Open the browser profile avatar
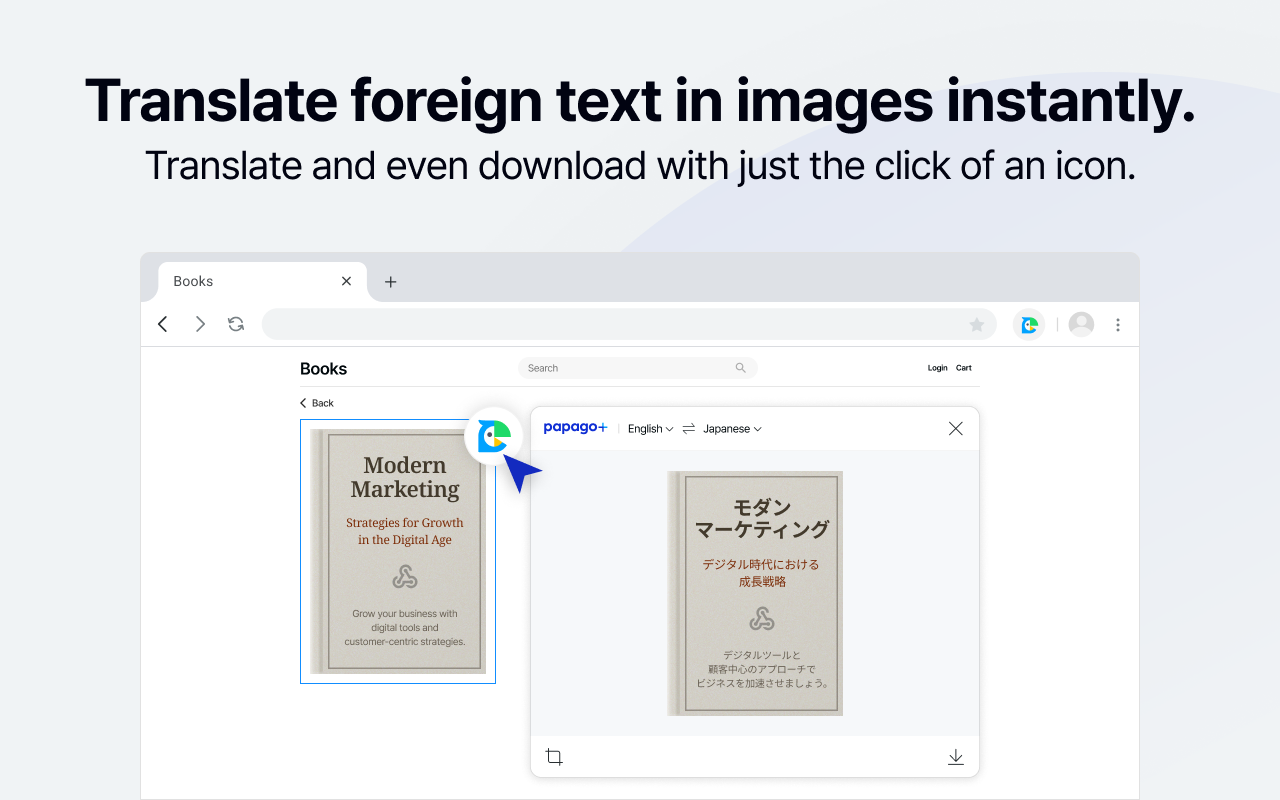 [x=1081, y=323]
